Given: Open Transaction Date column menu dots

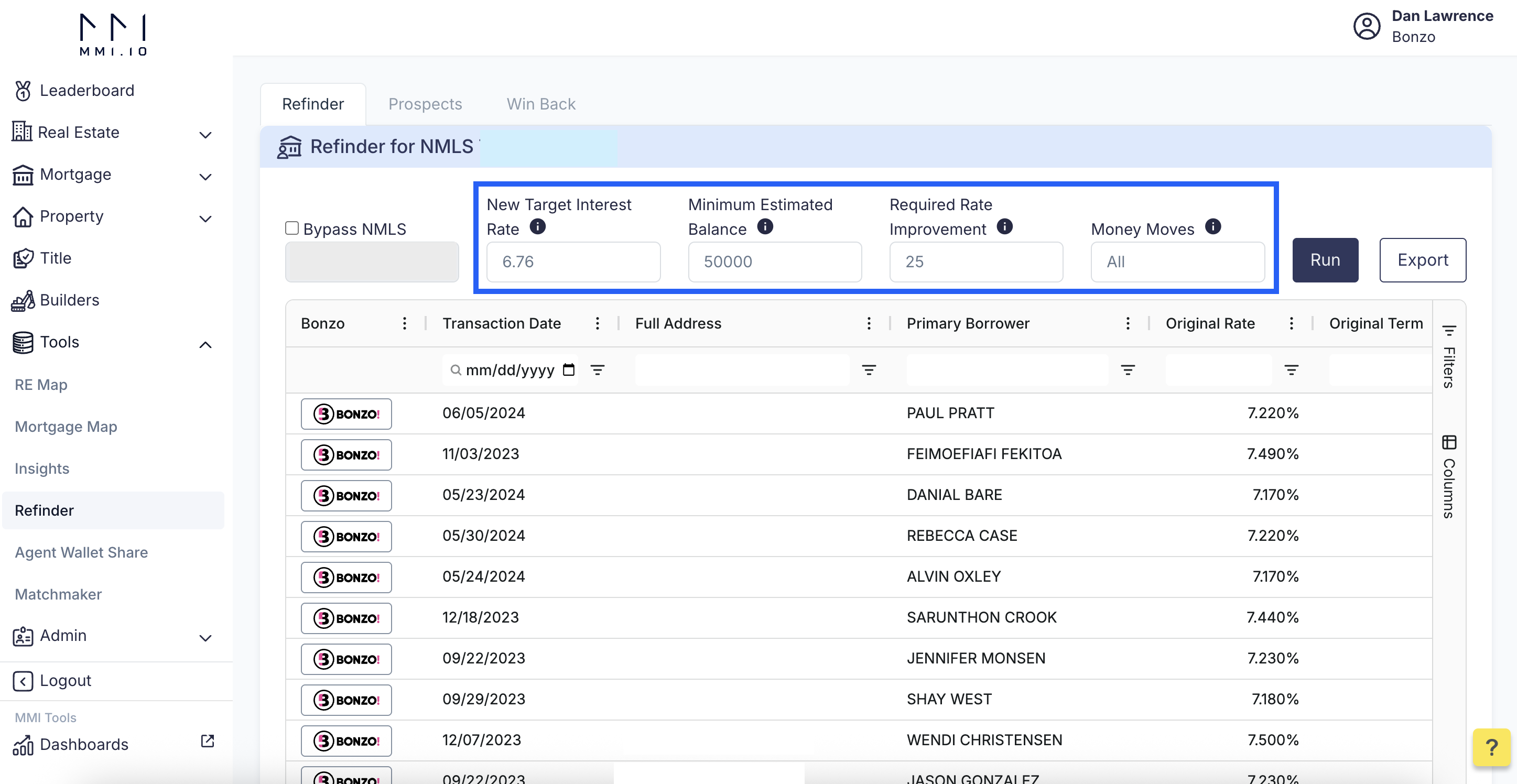Looking at the screenshot, I should click(x=597, y=323).
